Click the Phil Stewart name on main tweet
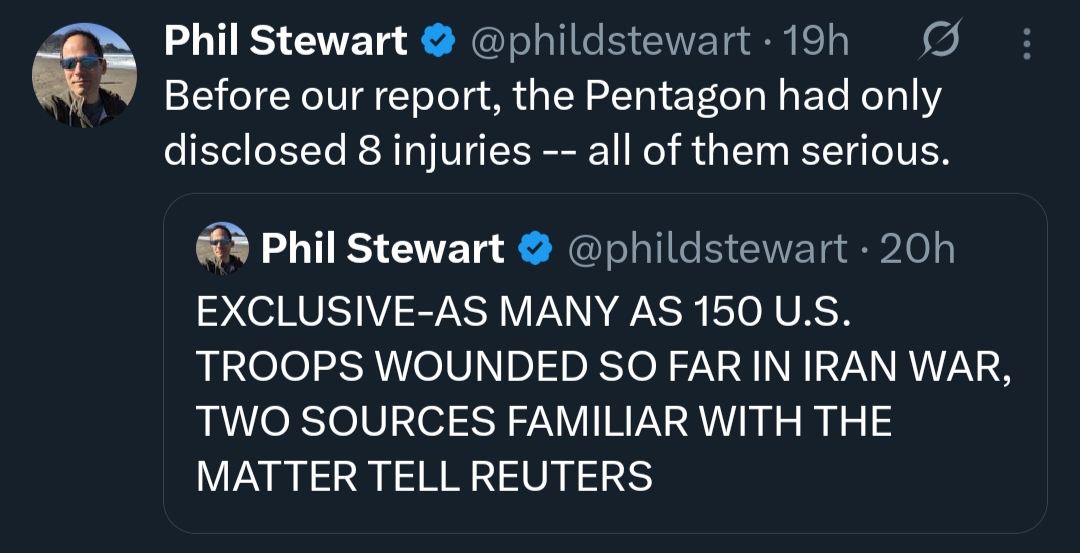This screenshot has height=553, width=1080. click(x=286, y=42)
